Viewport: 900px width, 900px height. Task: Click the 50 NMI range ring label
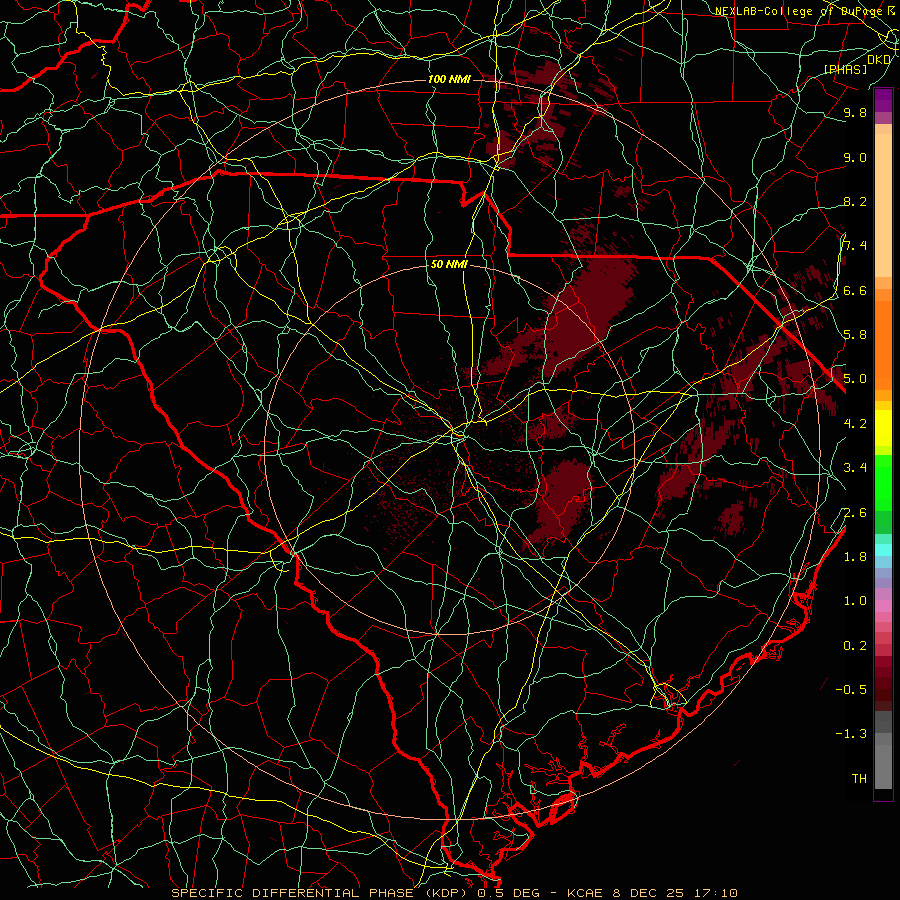point(449,264)
